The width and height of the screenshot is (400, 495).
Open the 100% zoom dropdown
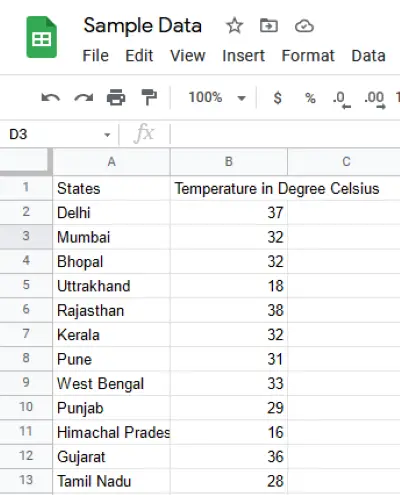point(217,98)
